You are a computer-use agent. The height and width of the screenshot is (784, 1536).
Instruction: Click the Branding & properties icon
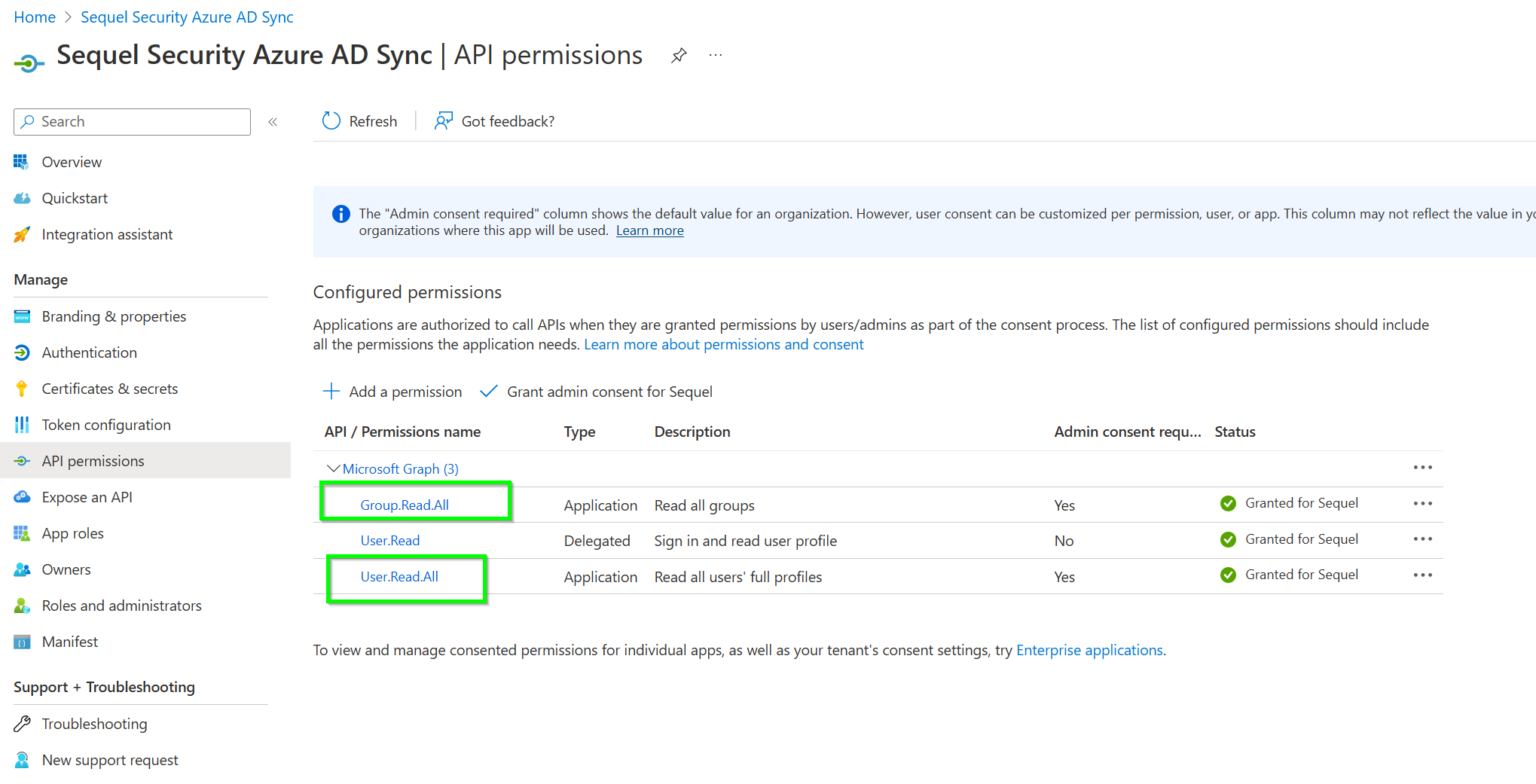(22, 316)
